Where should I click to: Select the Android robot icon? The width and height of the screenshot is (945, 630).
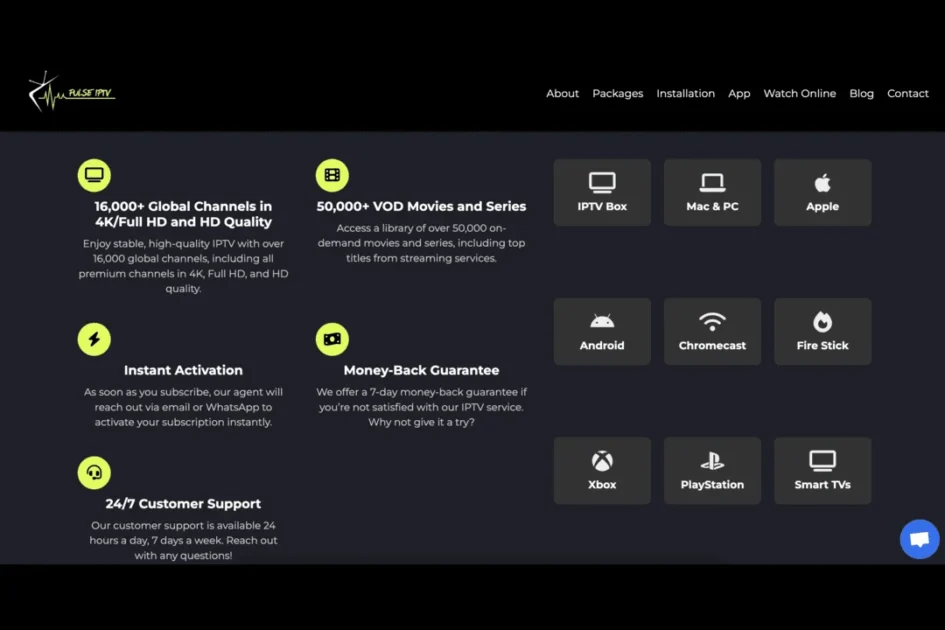coord(602,322)
